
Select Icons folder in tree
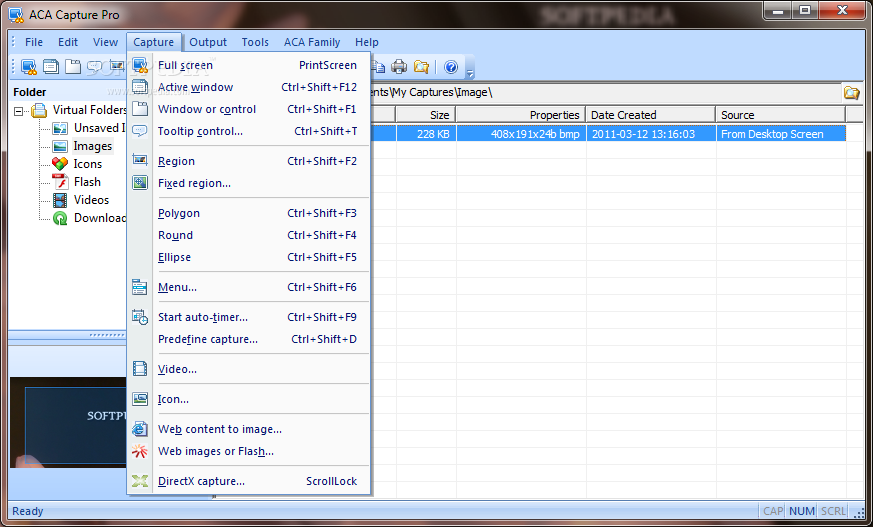(x=87, y=164)
